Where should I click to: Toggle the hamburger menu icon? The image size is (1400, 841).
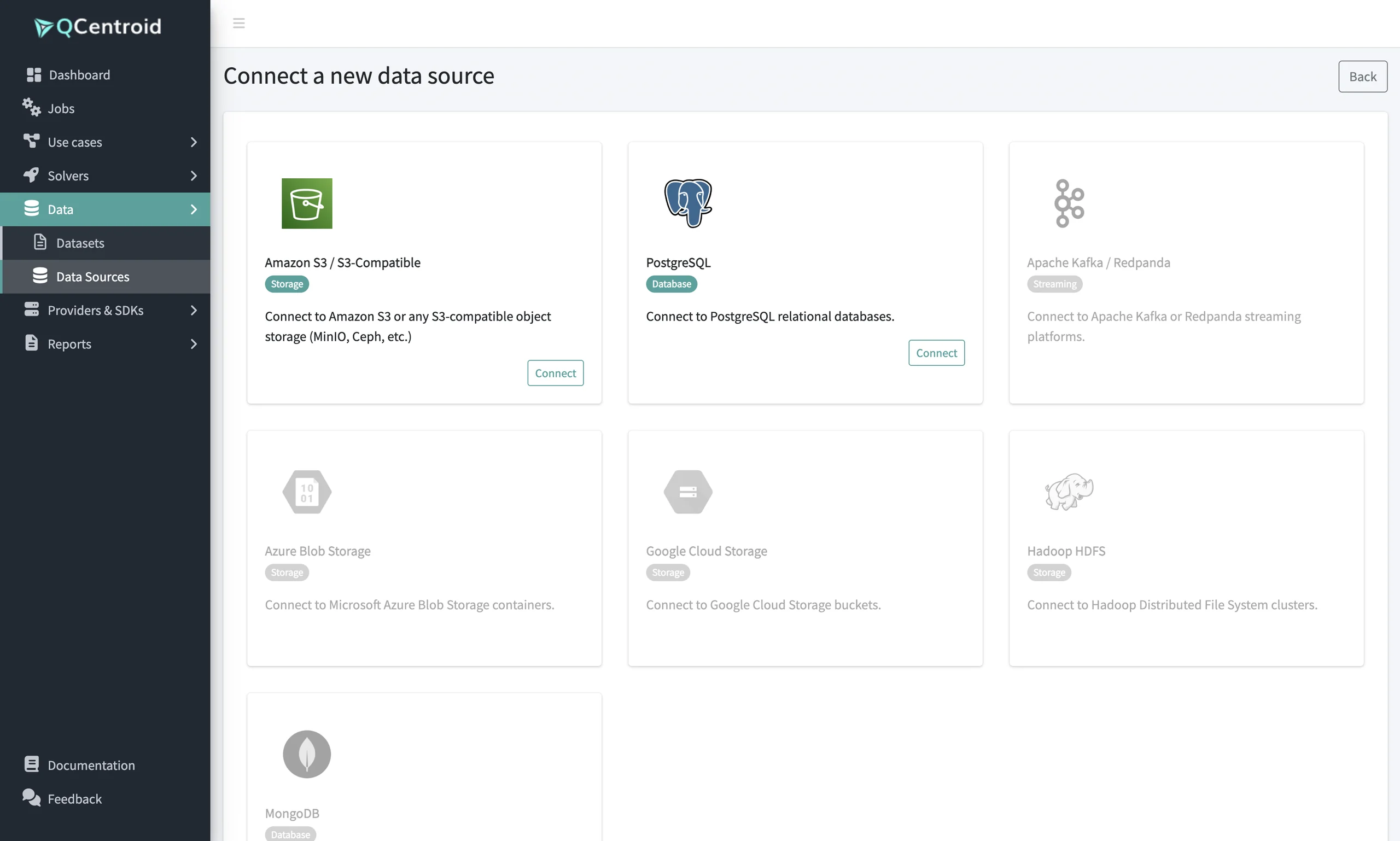[238, 23]
